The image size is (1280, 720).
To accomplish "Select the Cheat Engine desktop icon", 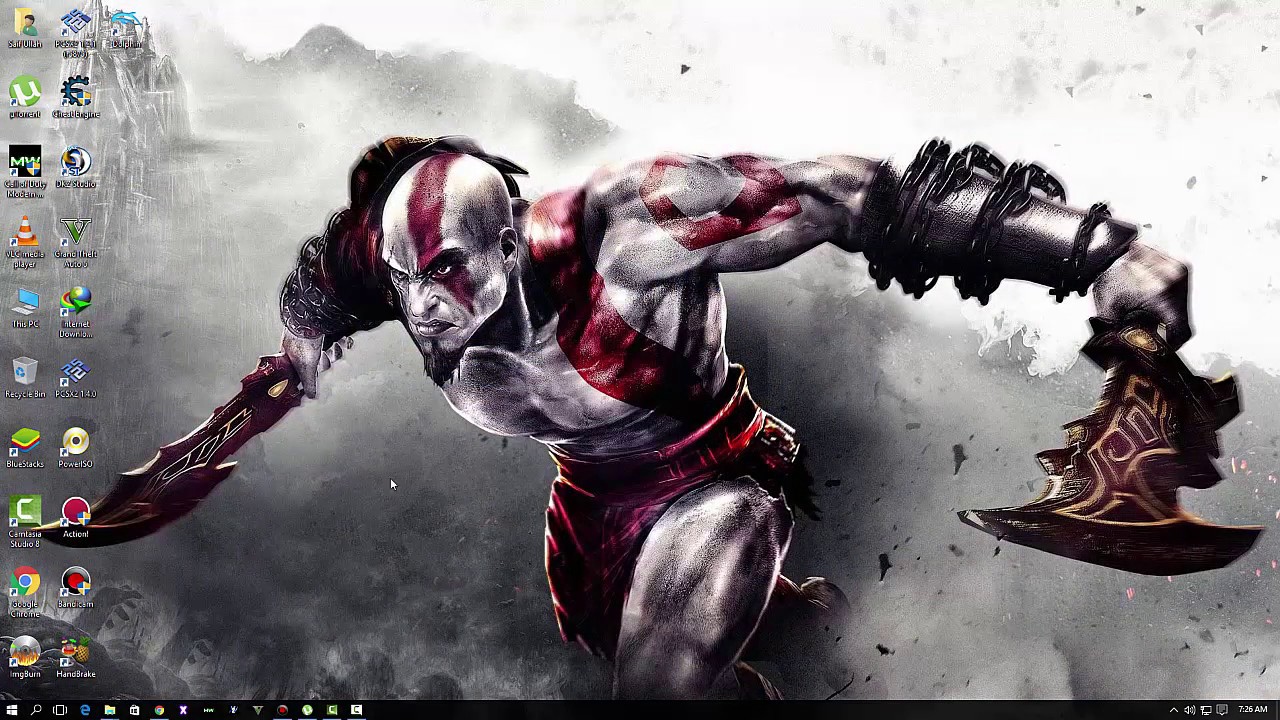I will (x=76, y=94).
